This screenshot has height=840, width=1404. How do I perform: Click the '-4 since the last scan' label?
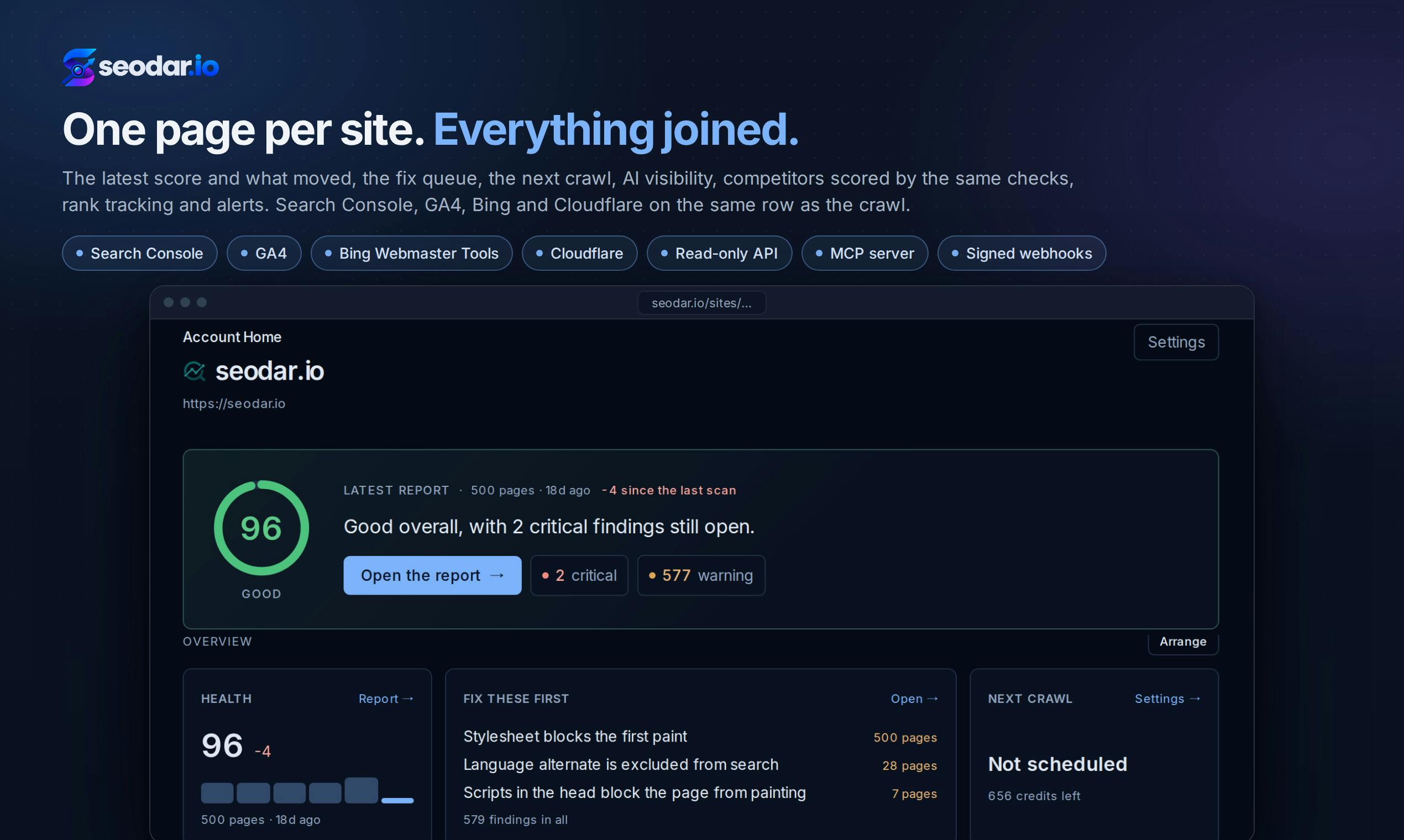coord(669,490)
